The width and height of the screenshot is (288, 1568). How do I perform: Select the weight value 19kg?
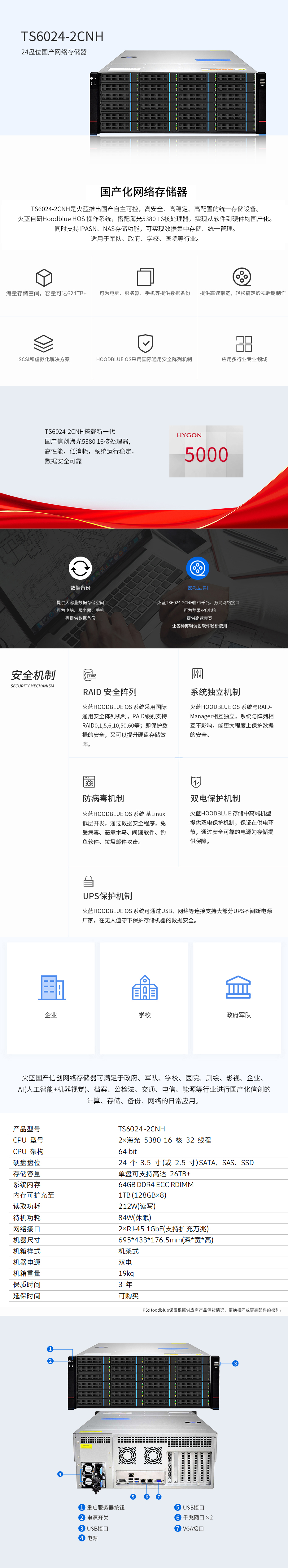(126, 1273)
